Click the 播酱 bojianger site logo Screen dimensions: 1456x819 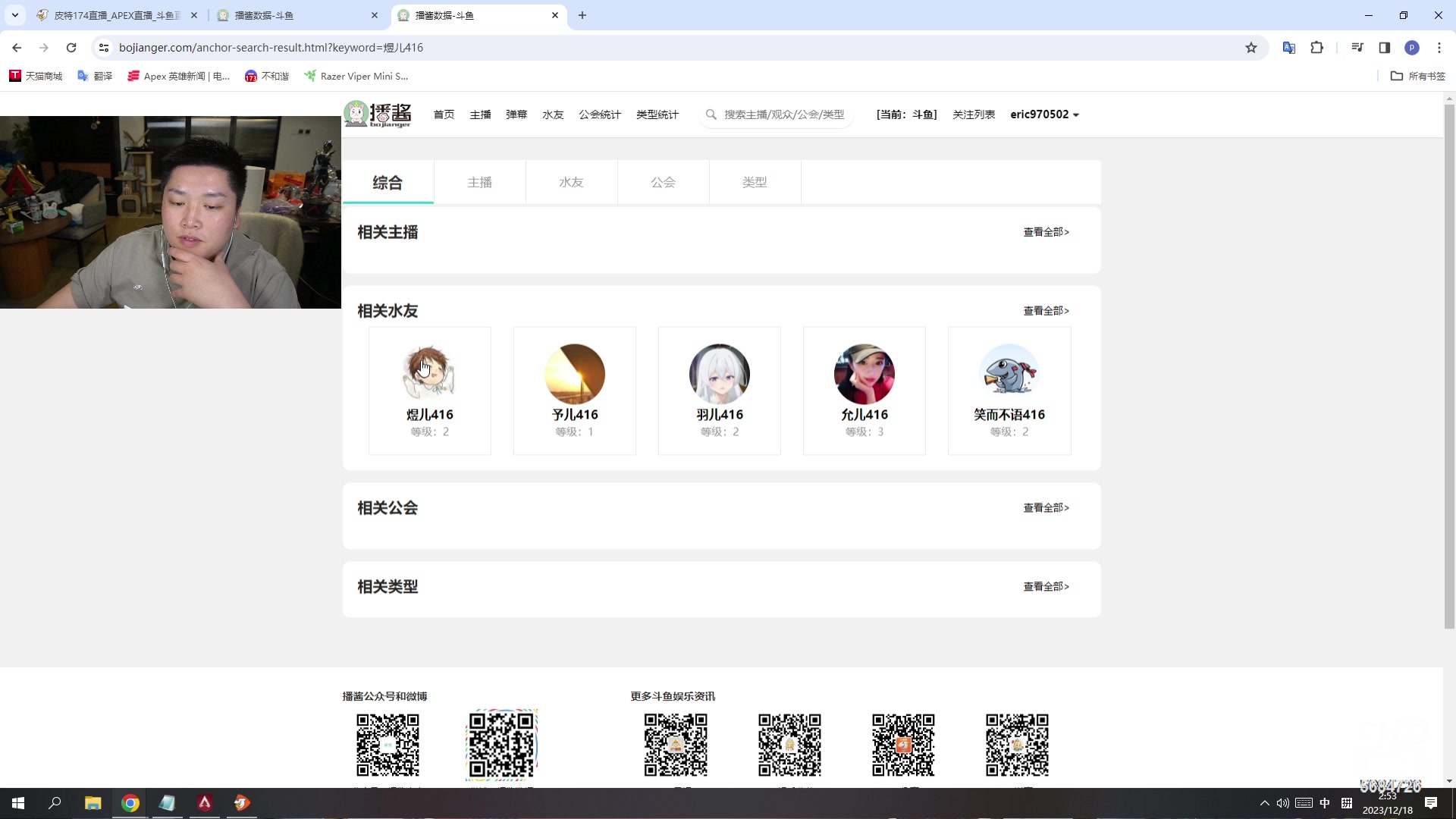click(378, 115)
